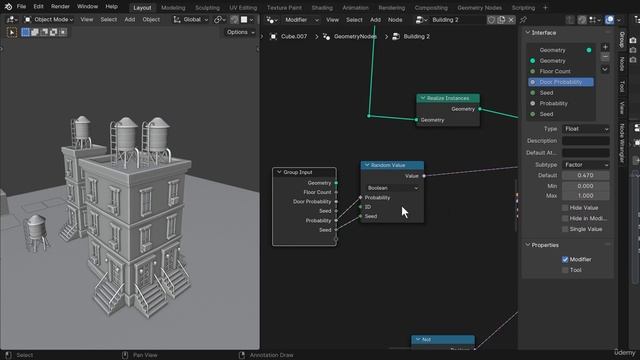Image resolution: width=640 pixels, height=360 pixels.
Task: Click the Default Attribute input field
Action: point(586,153)
